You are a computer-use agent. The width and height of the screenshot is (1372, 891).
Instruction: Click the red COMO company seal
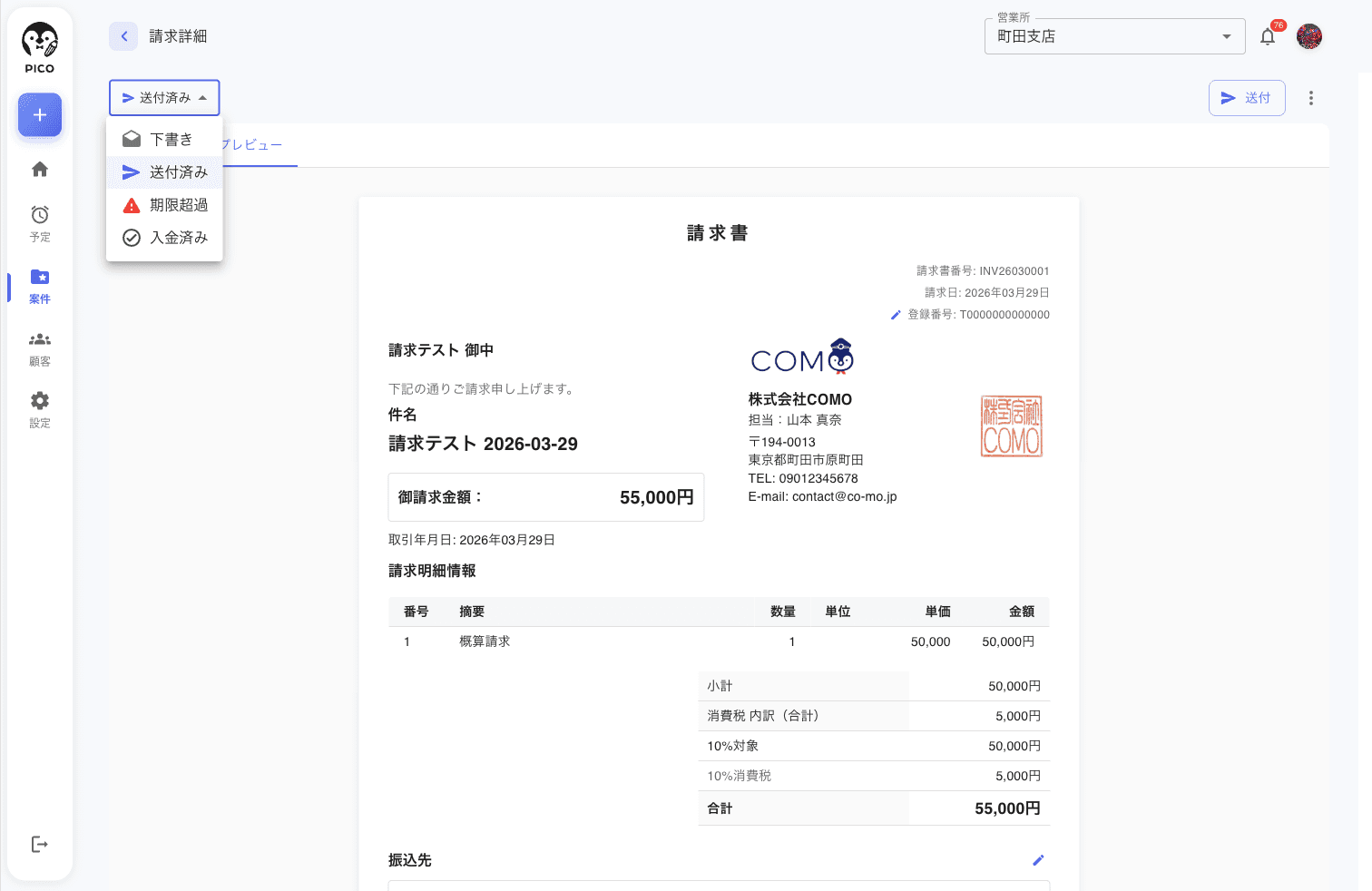(x=1012, y=426)
